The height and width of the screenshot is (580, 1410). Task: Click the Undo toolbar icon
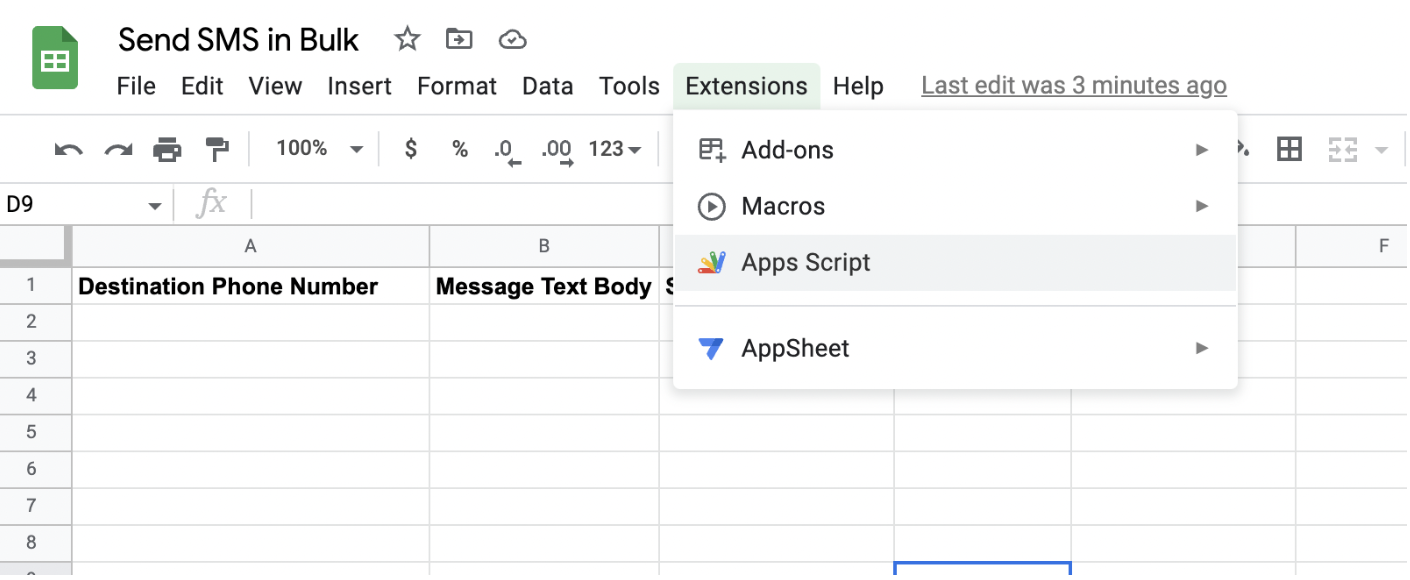[68, 150]
